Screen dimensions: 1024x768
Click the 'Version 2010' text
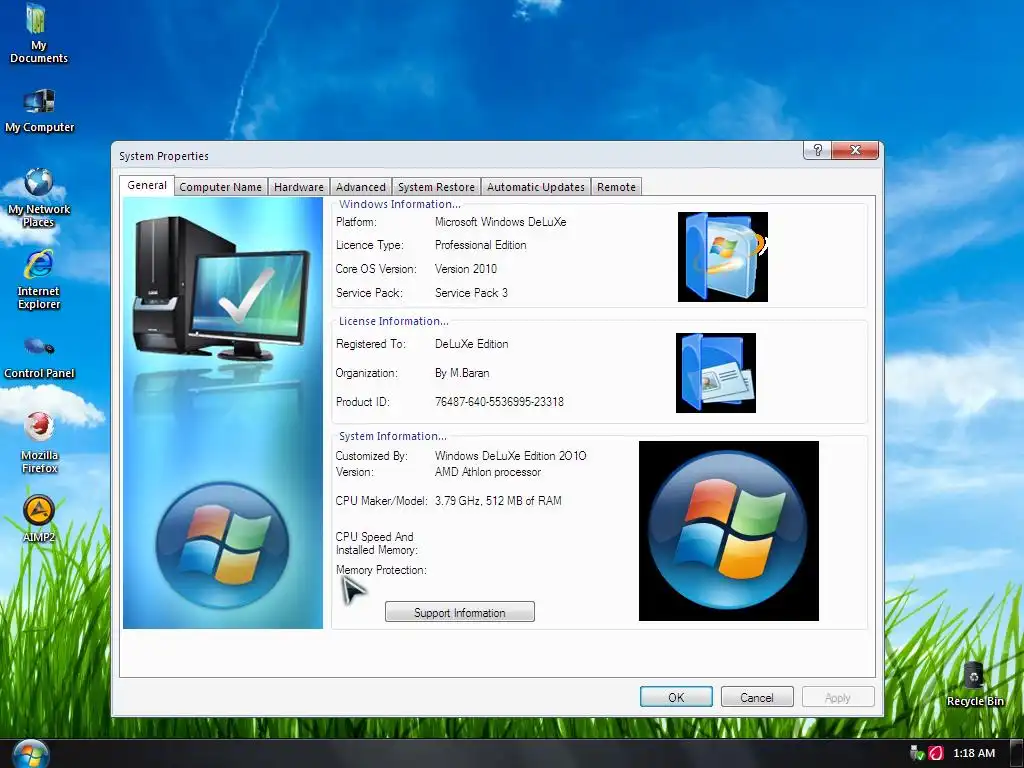click(466, 268)
